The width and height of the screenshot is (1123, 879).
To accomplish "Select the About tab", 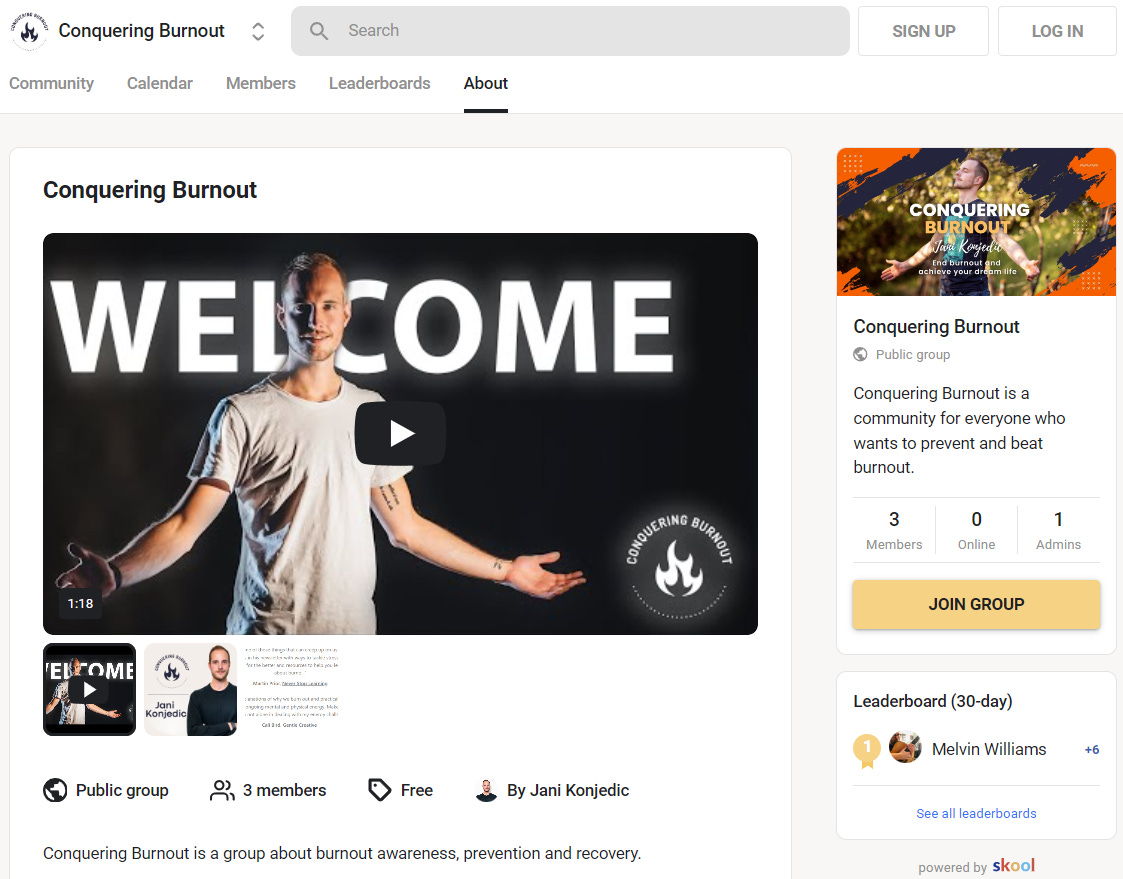I will (x=486, y=83).
